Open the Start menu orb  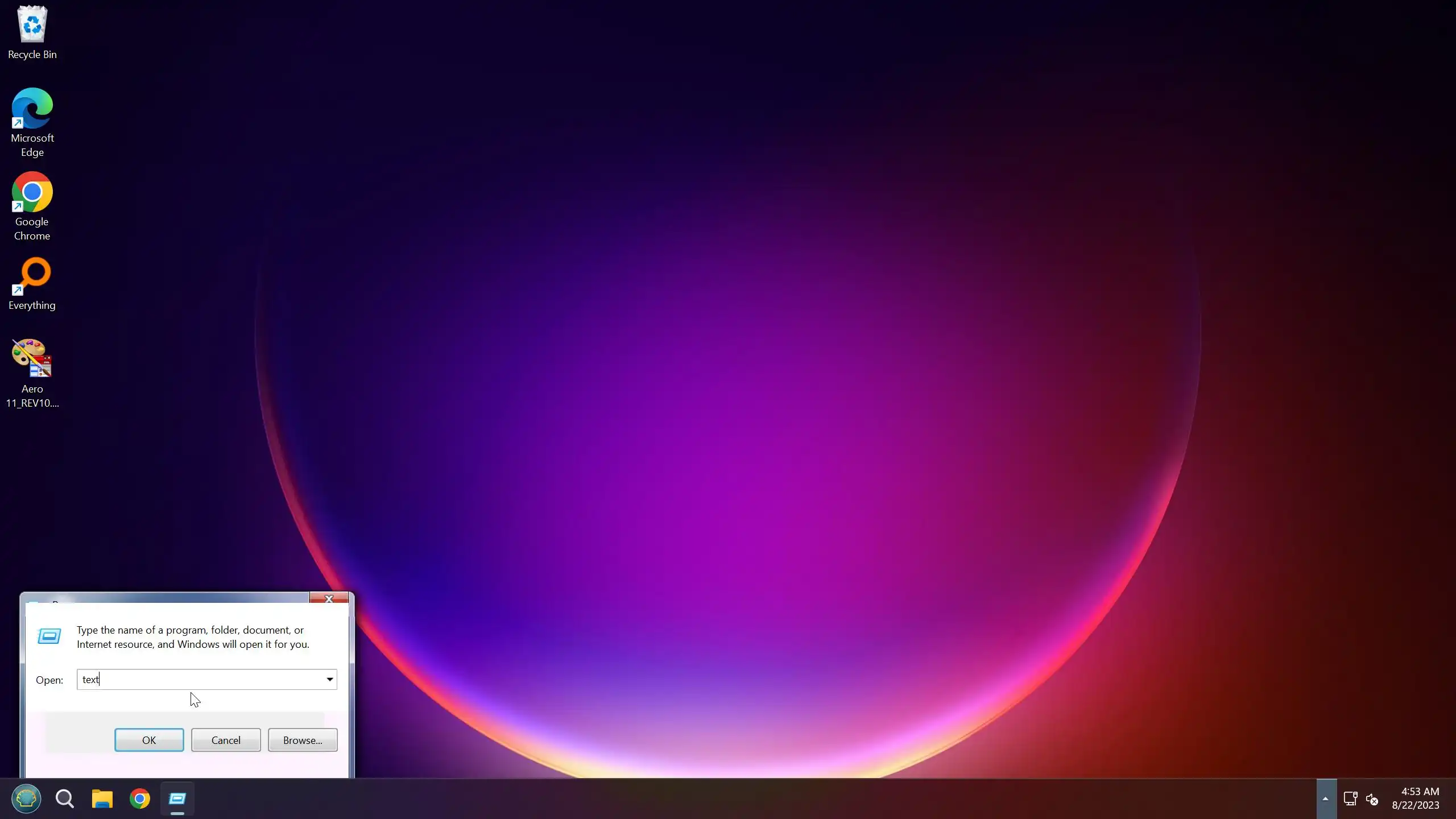pos(26,799)
